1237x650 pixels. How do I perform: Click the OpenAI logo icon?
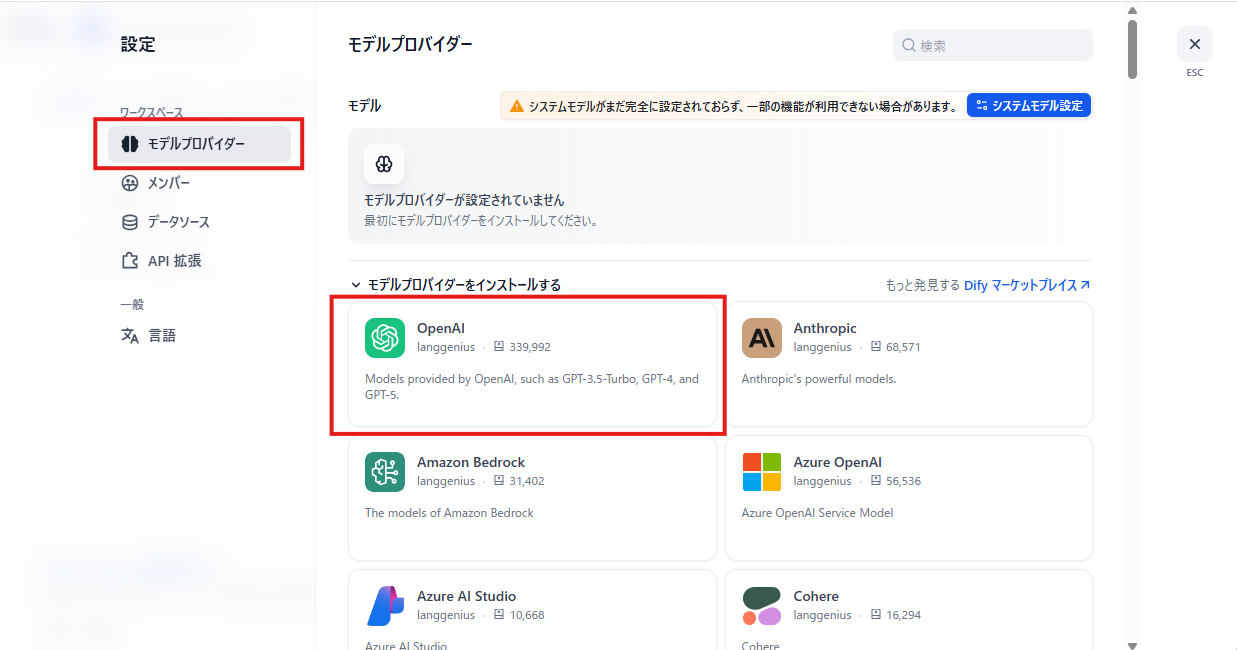(x=385, y=338)
